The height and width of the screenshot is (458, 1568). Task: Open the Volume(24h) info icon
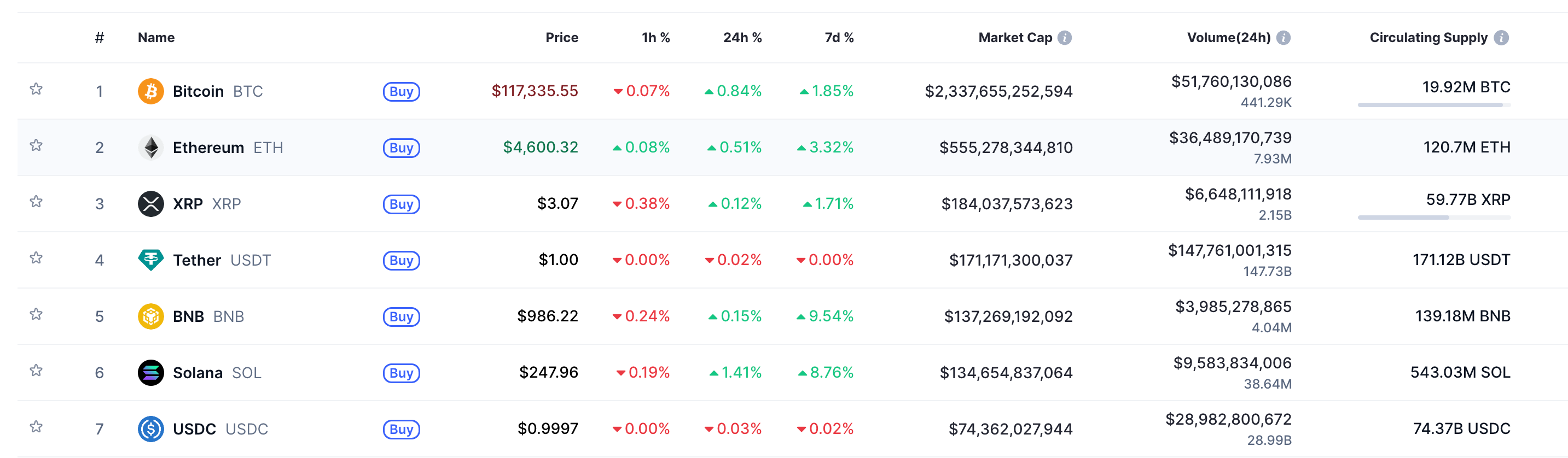coord(1283,38)
